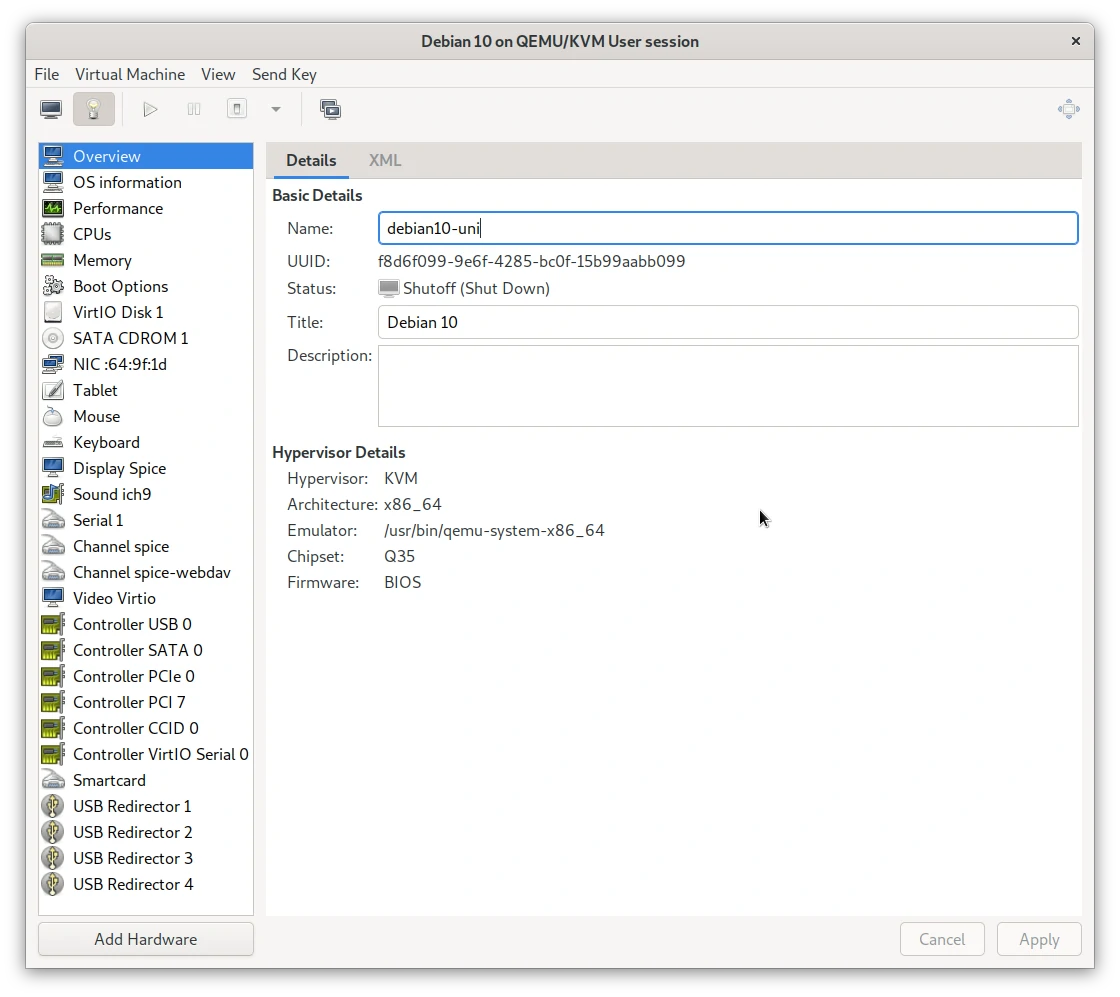The image size is (1120, 997).
Task: Close the Debian 10 window
Action: 1076,41
